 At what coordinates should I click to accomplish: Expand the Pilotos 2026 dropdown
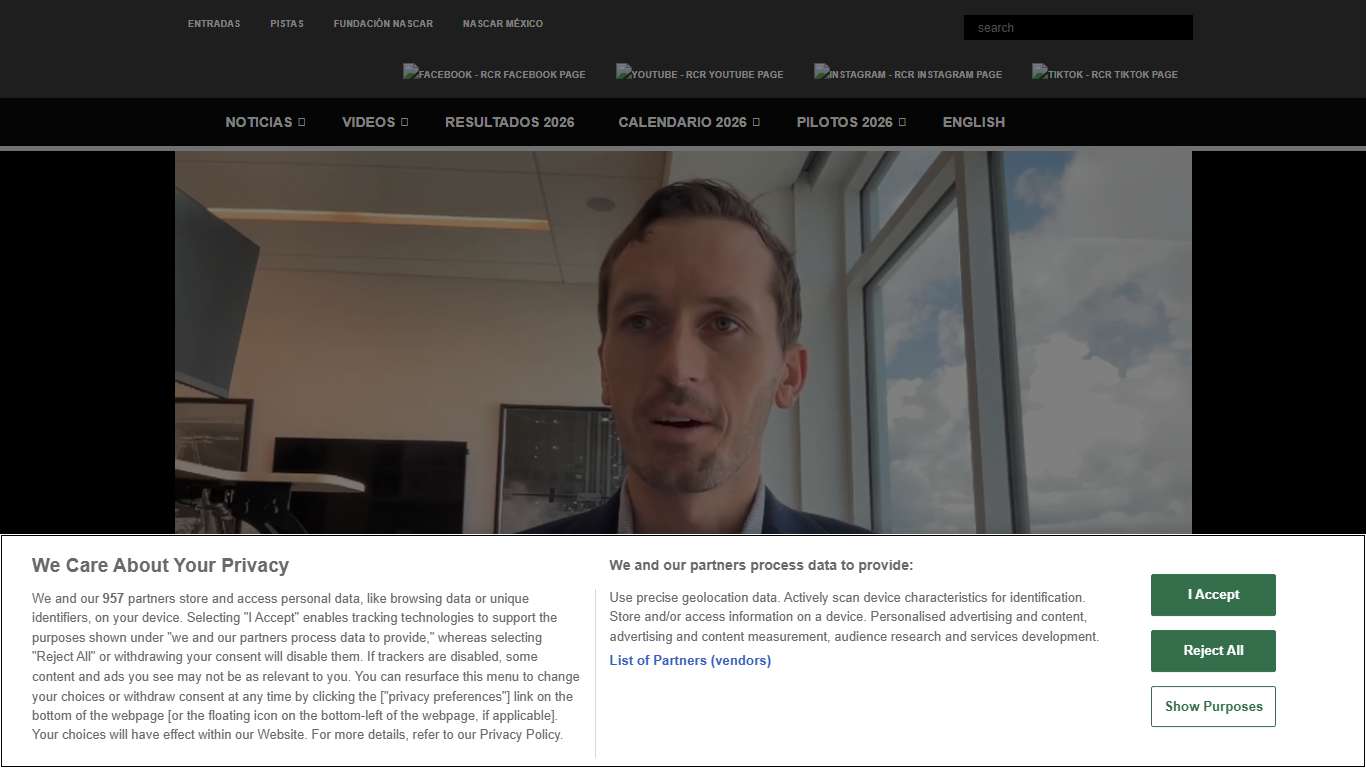pyautogui.click(x=850, y=122)
